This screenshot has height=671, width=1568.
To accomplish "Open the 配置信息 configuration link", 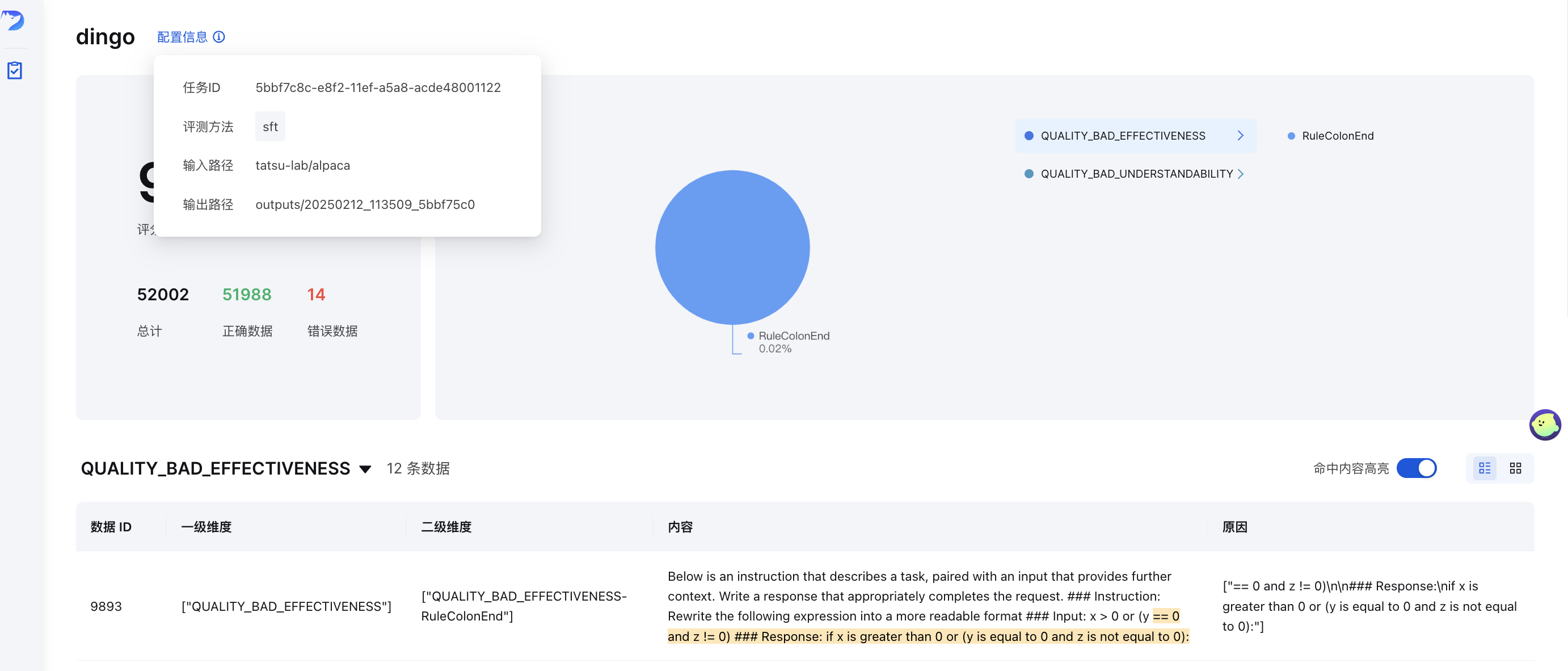I will 182,37.
